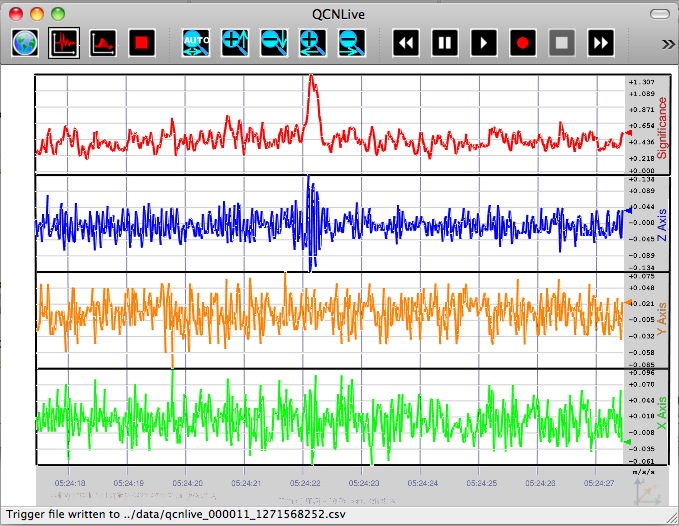Click the blue Z Axis level marker triangle
The height and width of the screenshot is (526, 679).
pos(628,210)
